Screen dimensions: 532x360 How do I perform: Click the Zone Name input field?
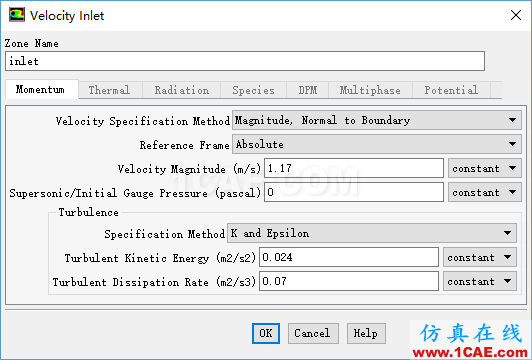coord(245,61)
